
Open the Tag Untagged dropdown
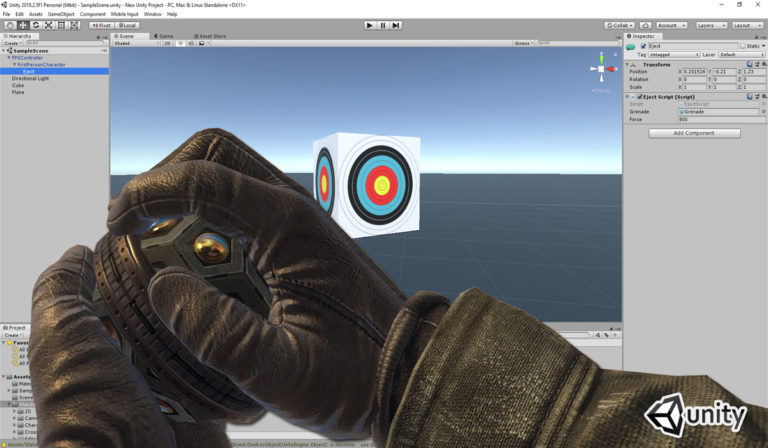[x=674, y=54]
